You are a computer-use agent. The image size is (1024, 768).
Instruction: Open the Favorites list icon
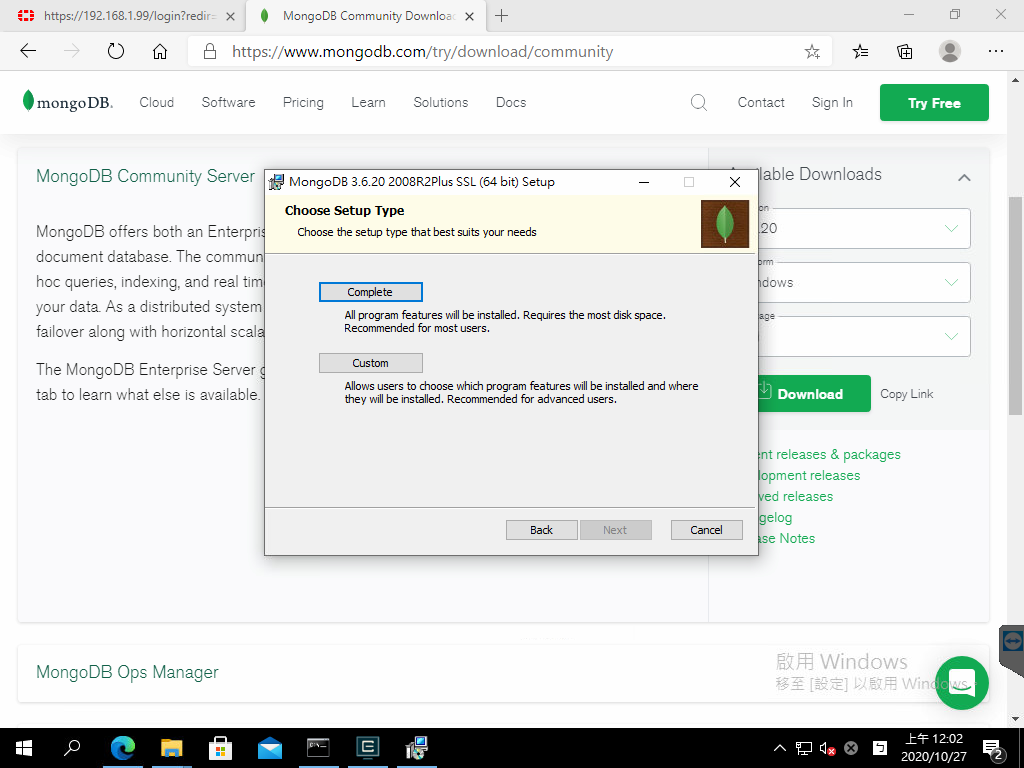tap(860, 51)
